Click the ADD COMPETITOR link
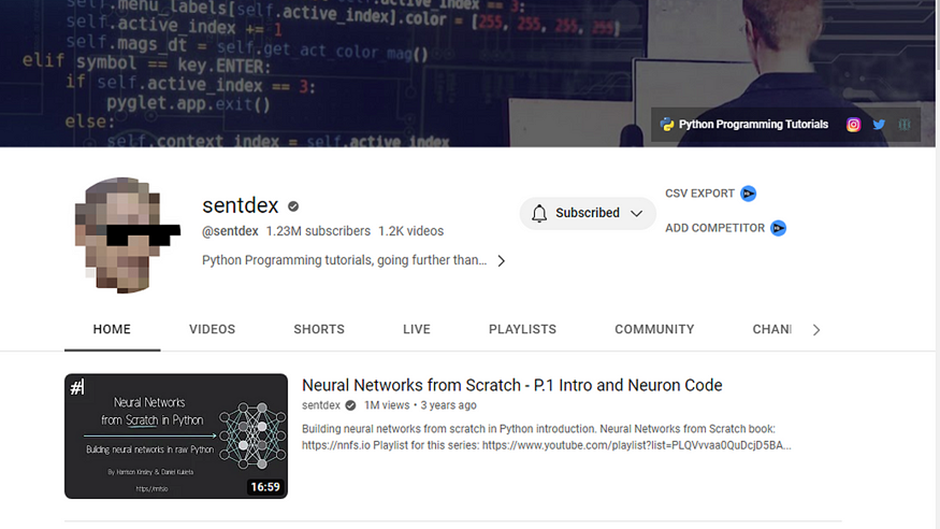This screenshot has width=940, height=529. click(715, 228)
